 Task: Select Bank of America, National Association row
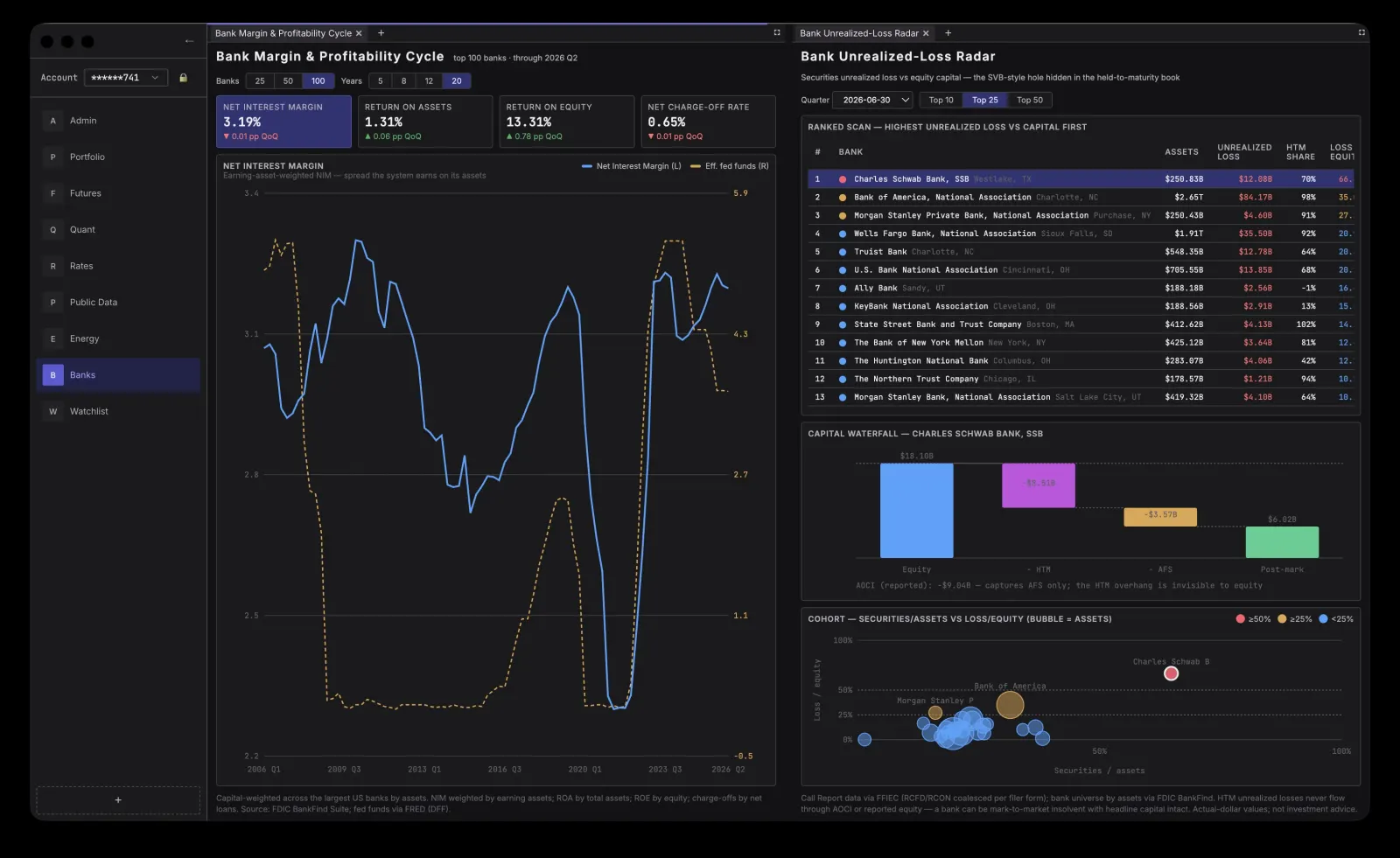coord(1081,198)
